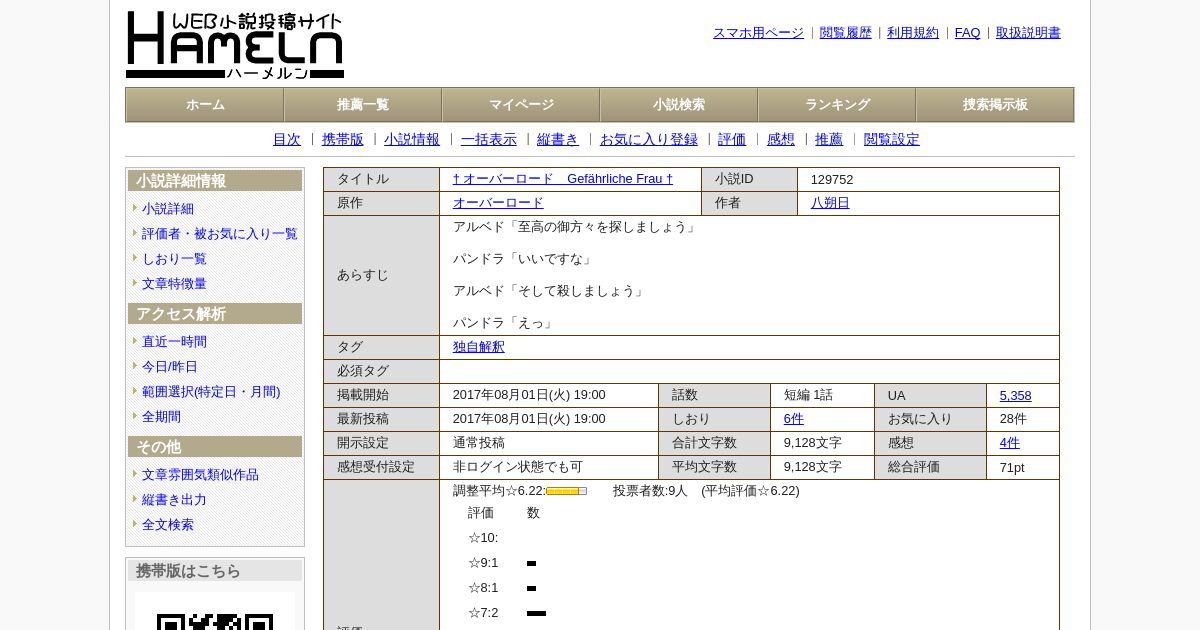Open 範囲選択(特定日・月間) access analysis
This screenshot has width=1200, height=630.
click(x=211, y=392)
